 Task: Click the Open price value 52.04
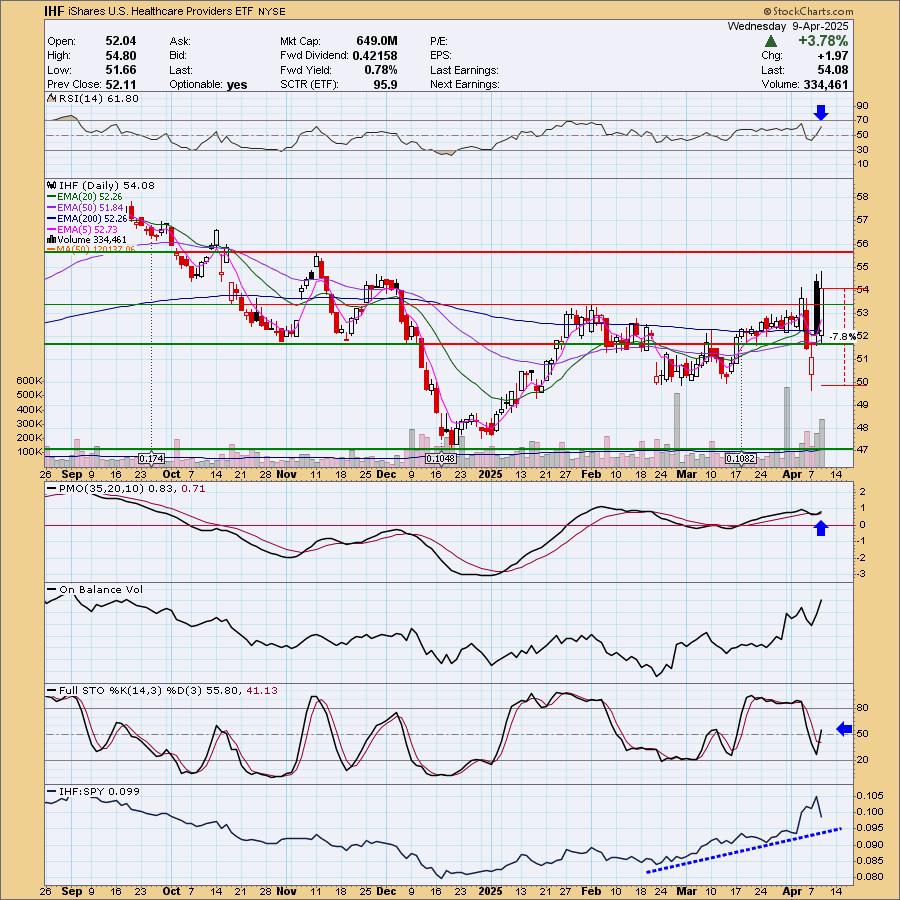121,41
